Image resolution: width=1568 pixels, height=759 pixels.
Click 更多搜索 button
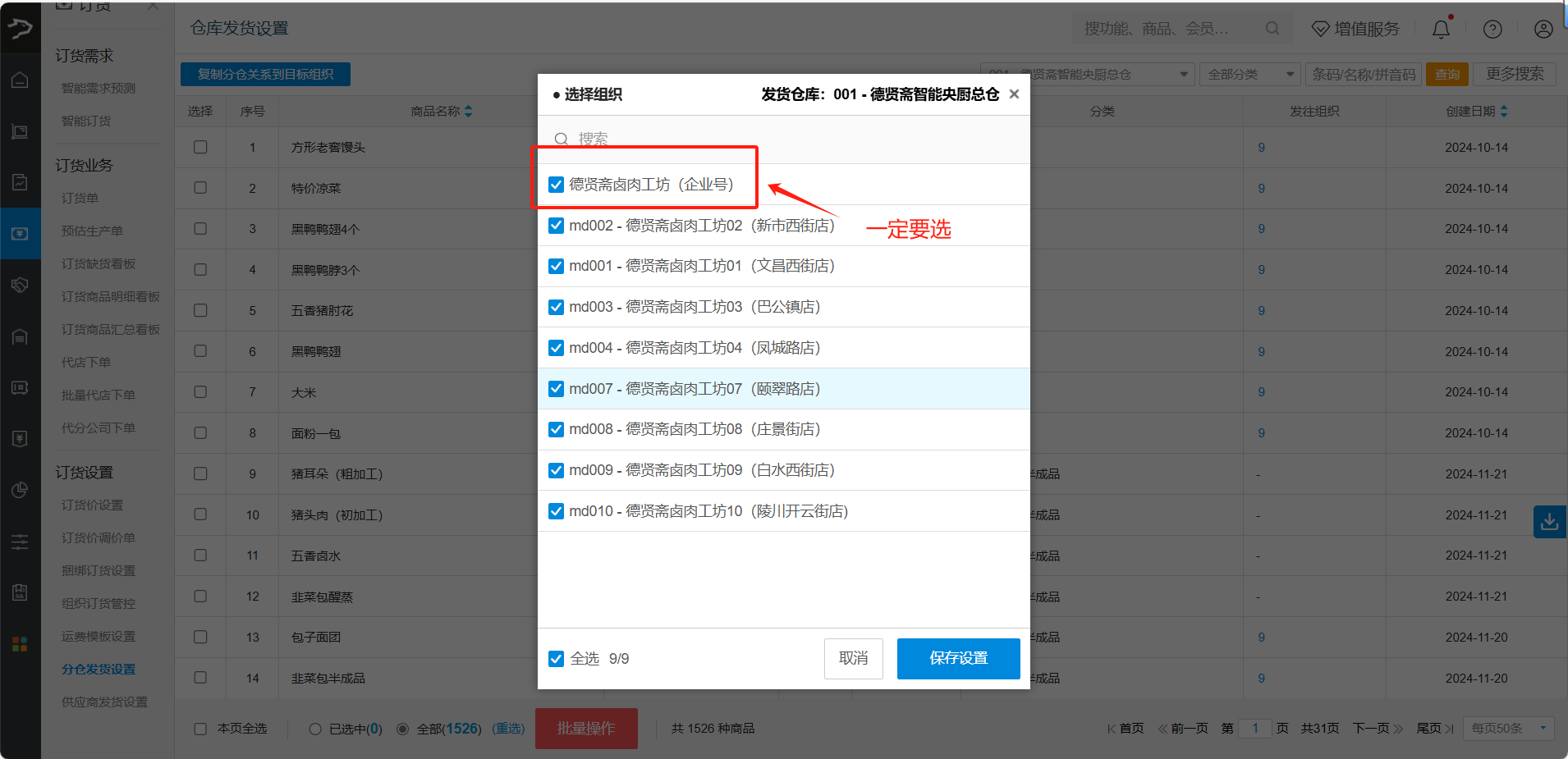(1515, 74)
